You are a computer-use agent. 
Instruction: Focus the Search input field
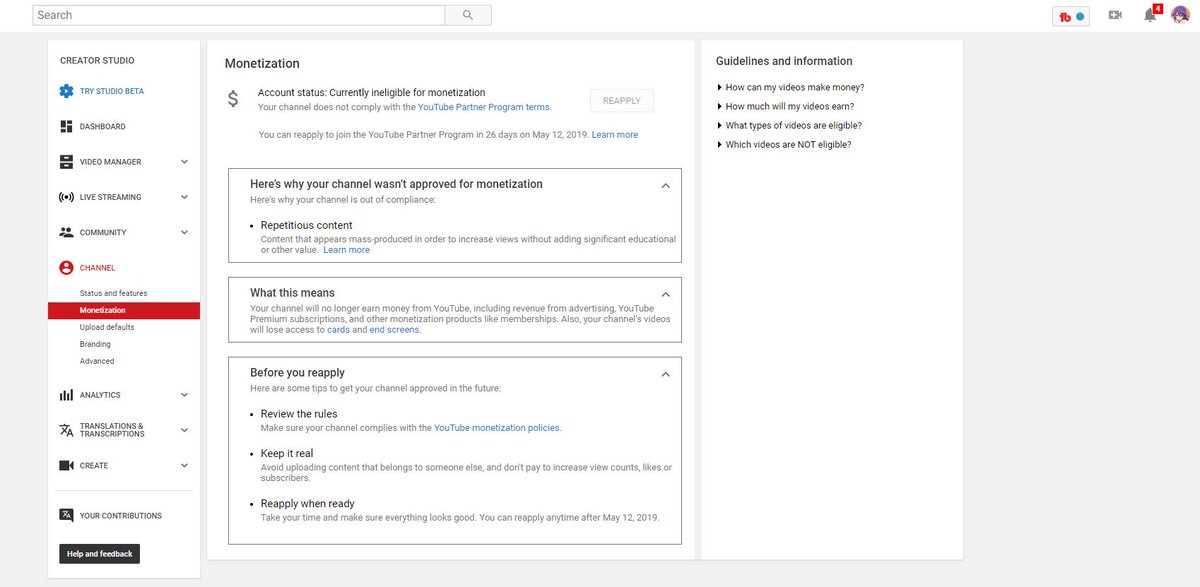coord(238,15)
